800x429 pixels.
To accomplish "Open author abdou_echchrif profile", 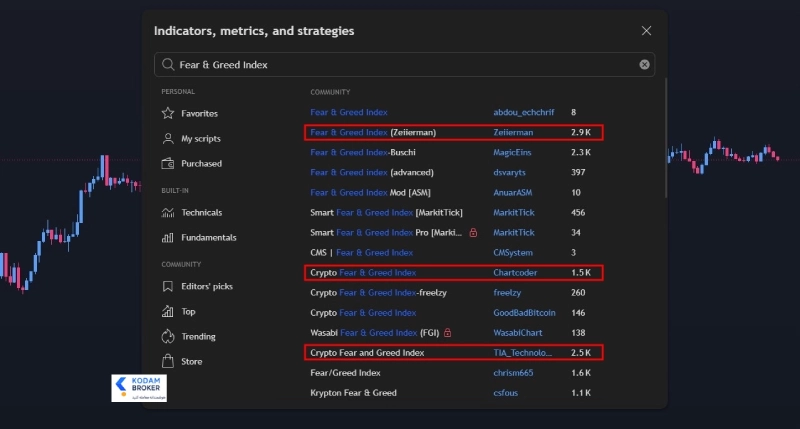I will coord(523,112).
